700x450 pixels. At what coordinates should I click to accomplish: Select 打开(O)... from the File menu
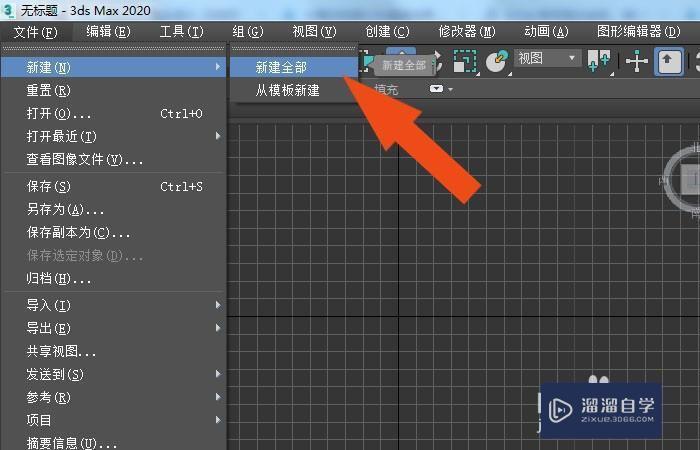click(x=113, y=113)
